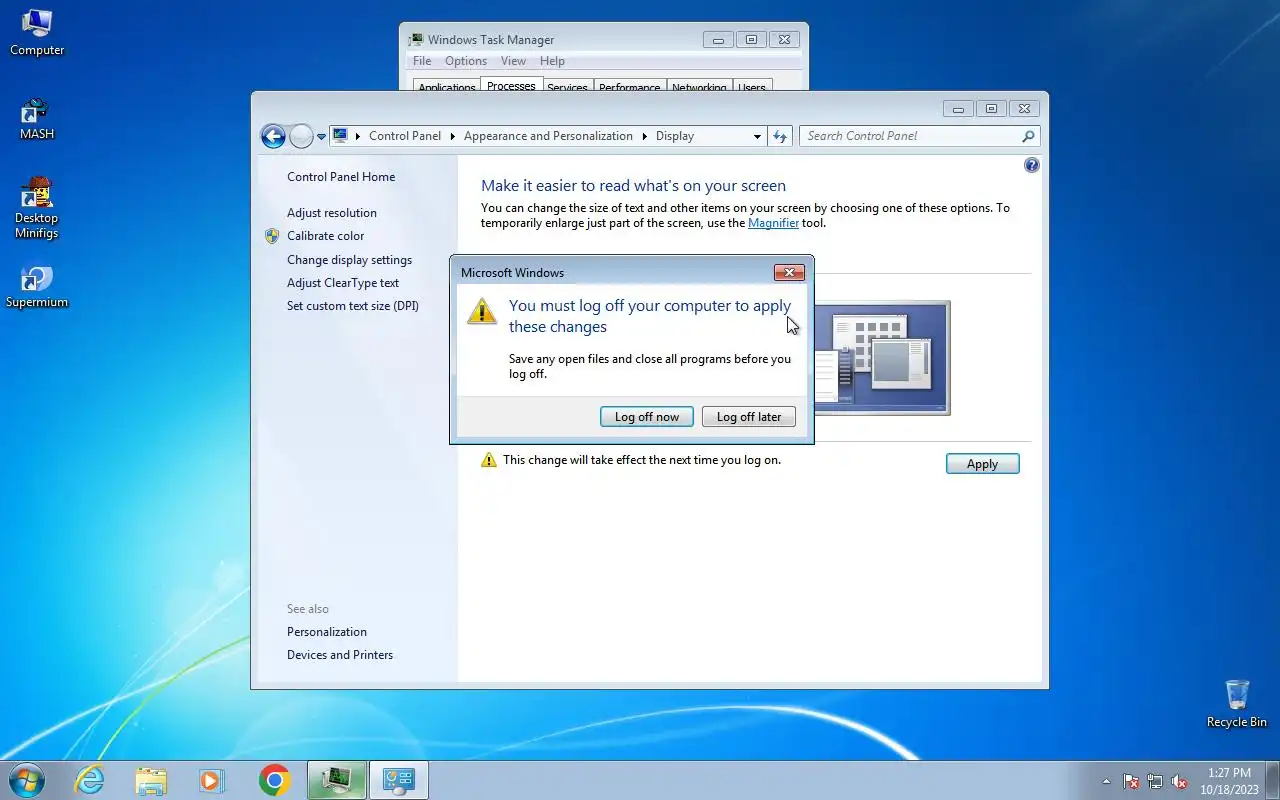1280x800 pixels.
Task: Open the clock showing 1:27 PM
Action: [1229, 781]
